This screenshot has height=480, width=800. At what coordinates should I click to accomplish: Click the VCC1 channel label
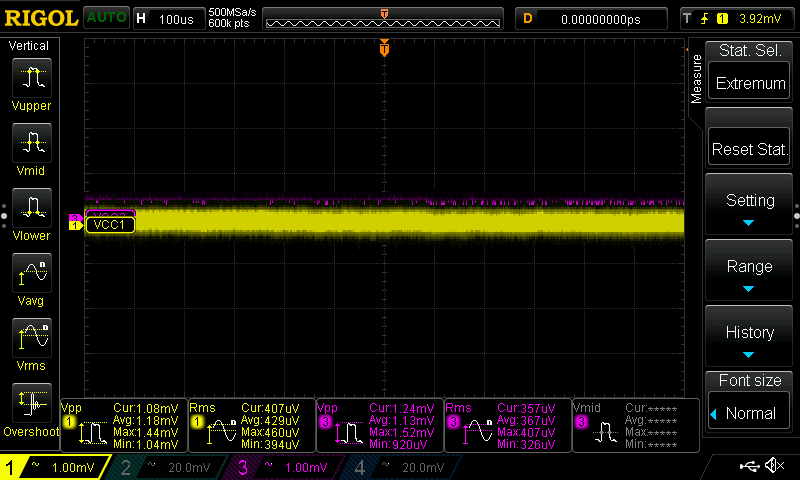coord(110,225)
